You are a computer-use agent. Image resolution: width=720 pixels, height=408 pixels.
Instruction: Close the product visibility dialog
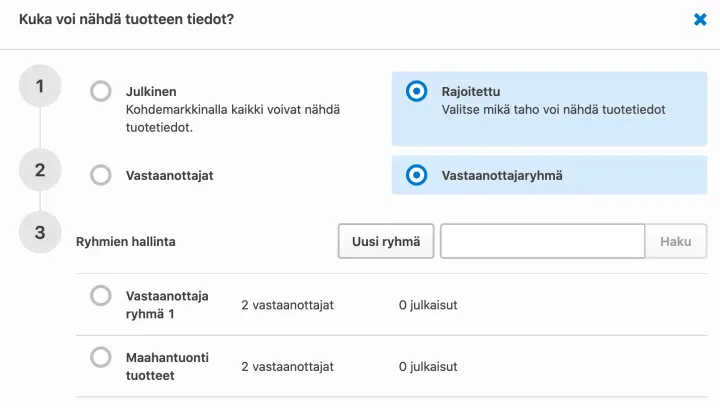(700, 19)
